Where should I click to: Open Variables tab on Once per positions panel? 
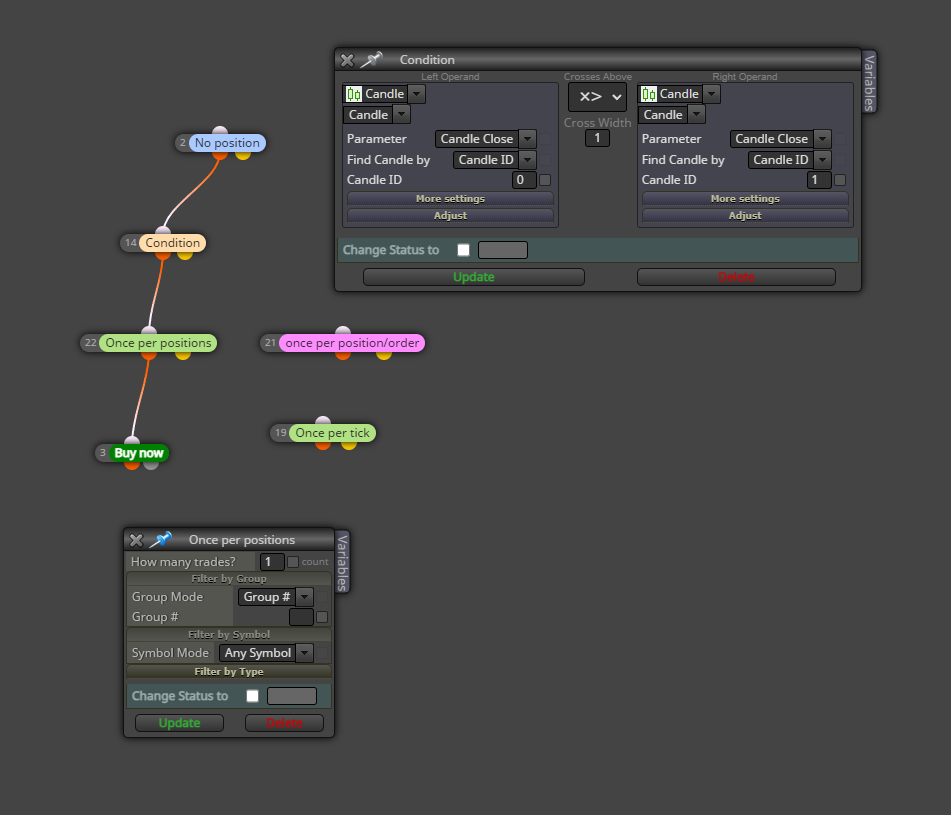pos(342,562)
